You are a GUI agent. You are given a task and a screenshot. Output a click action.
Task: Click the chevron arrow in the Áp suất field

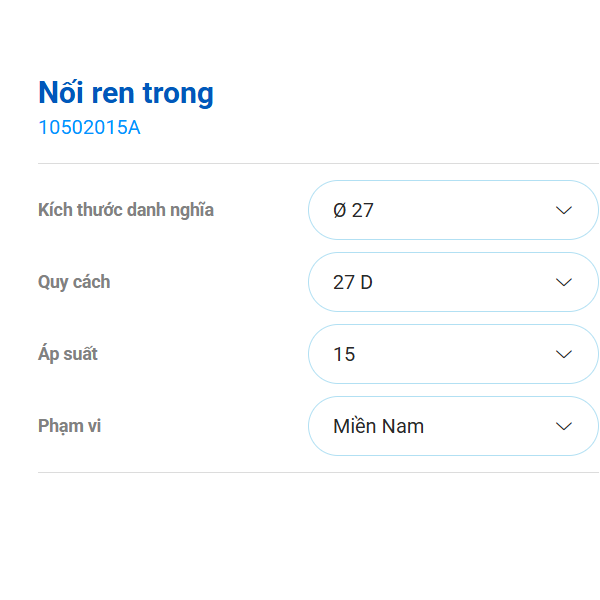(563, 354)
